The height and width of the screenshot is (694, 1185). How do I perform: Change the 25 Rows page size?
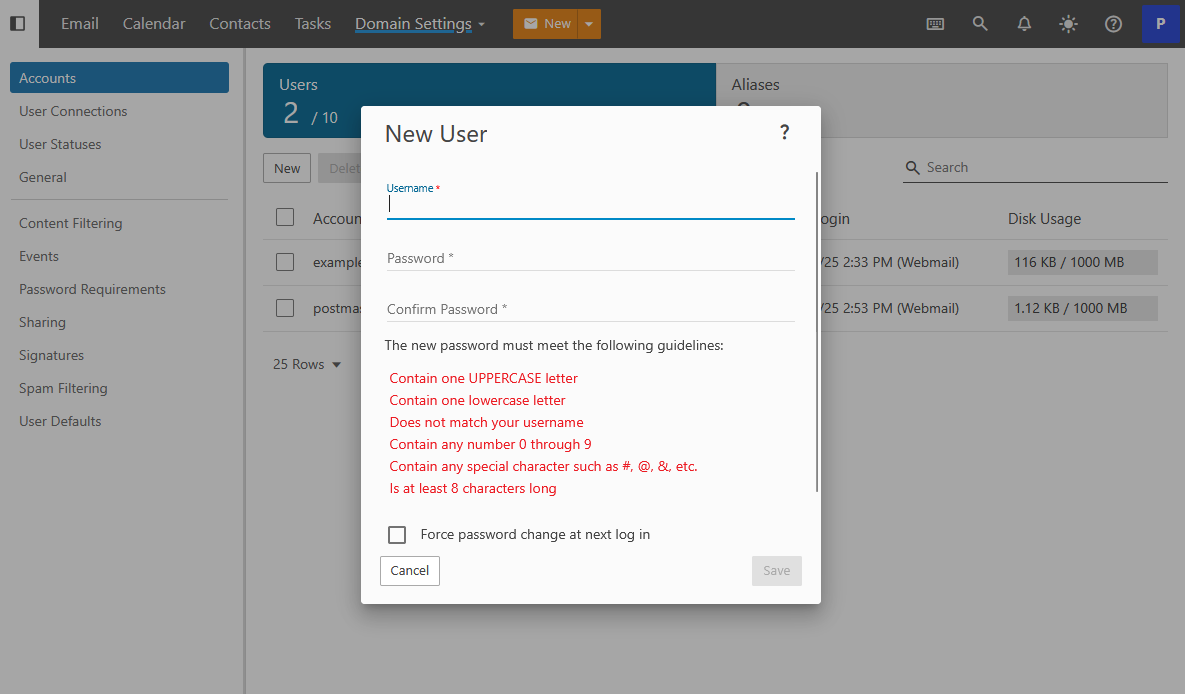pyautogui.click(x=307, y=365)
